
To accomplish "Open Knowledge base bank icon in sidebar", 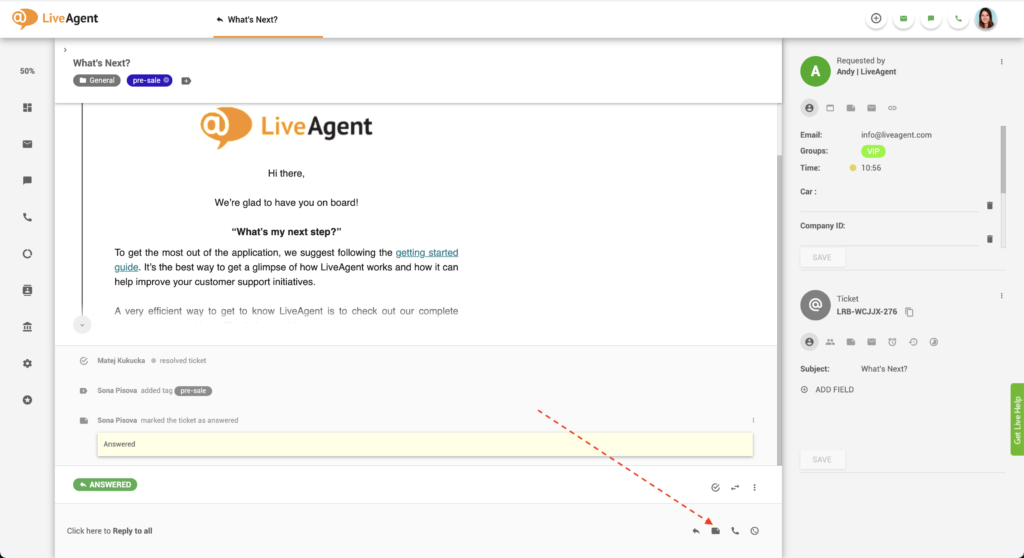I will (x=27, y=327).
